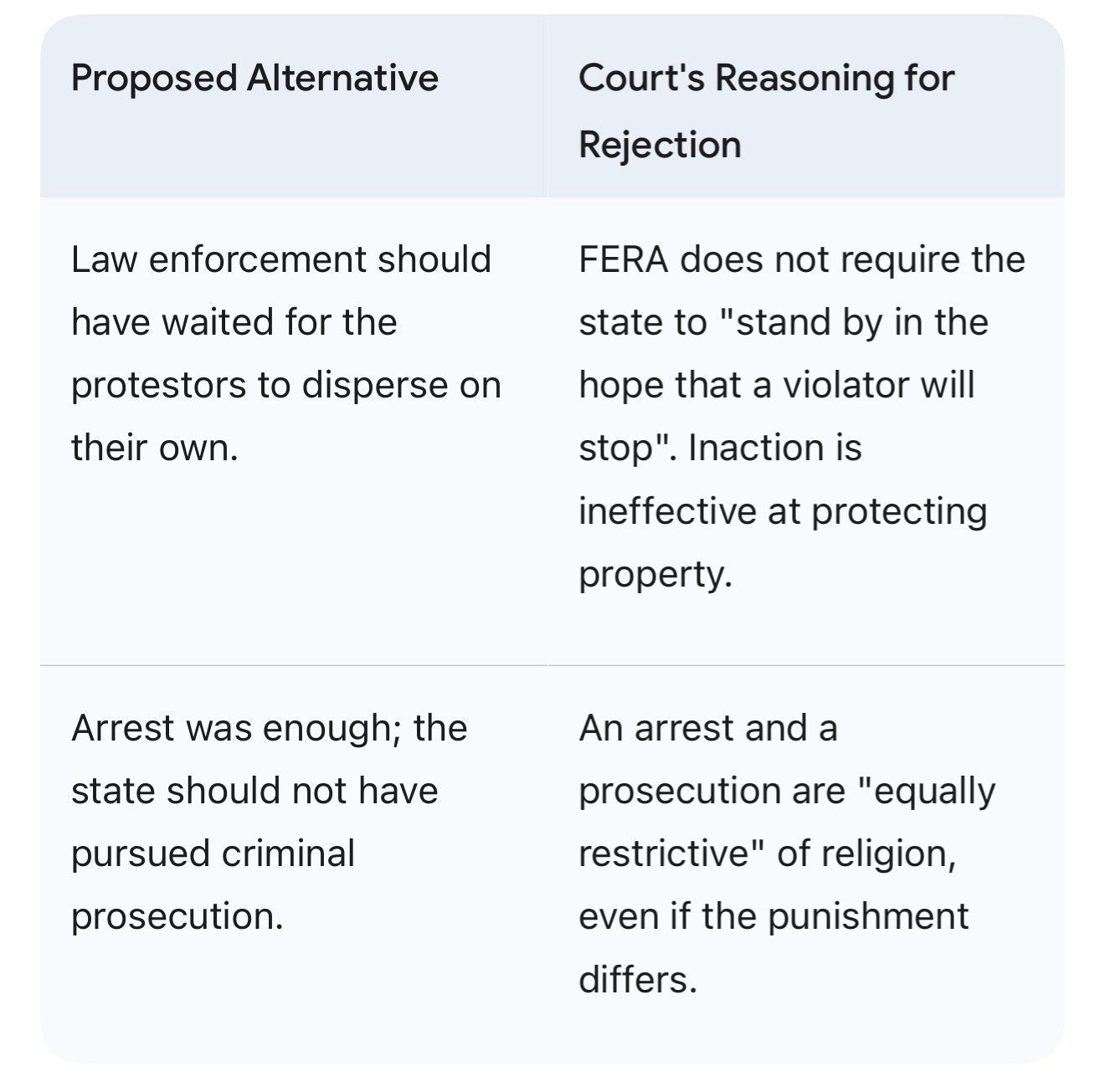Viewport: 1105px width, 1092px height.
Task: Click the 'Proposed Alternative' column header
Action: coord(254,79)
